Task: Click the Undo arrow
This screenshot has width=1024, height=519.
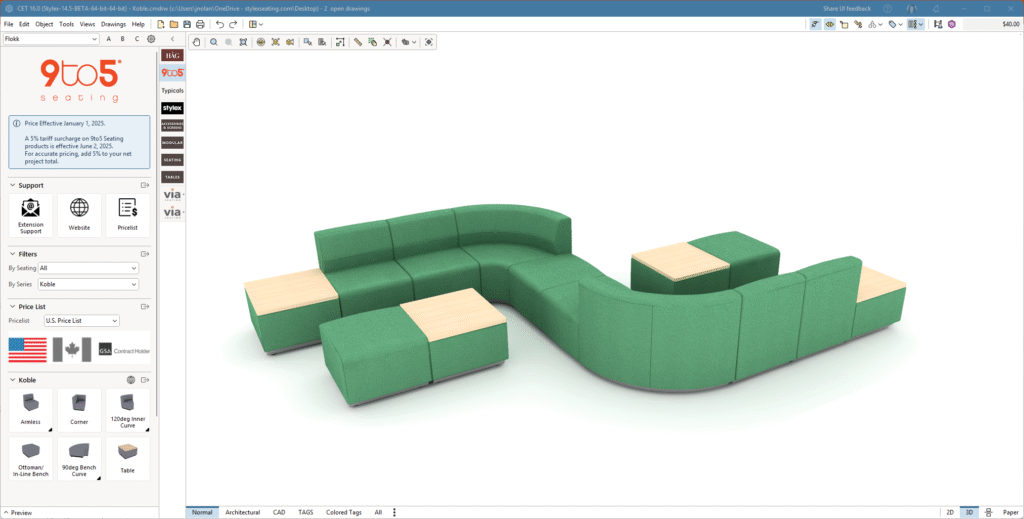Action: tap(220, 24)
